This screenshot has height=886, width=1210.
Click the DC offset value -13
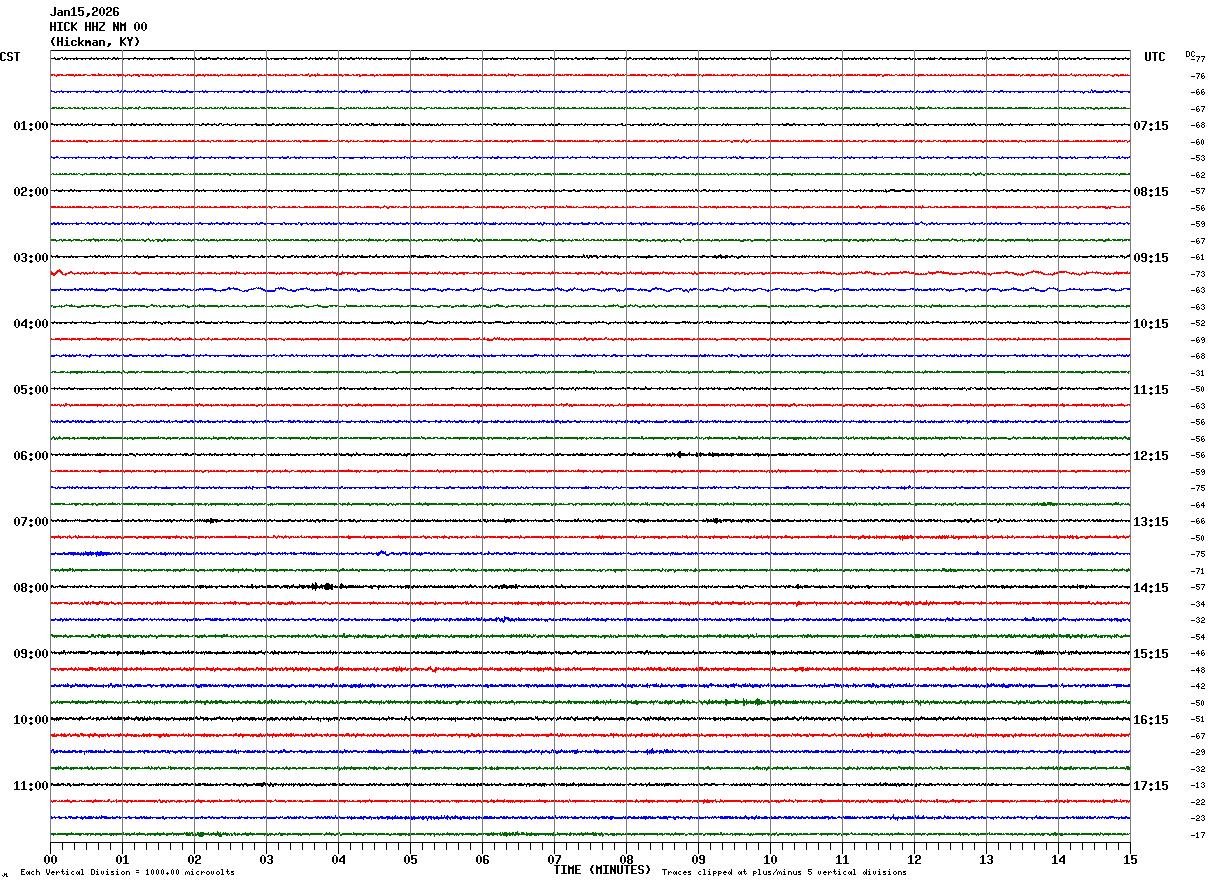1198,785
